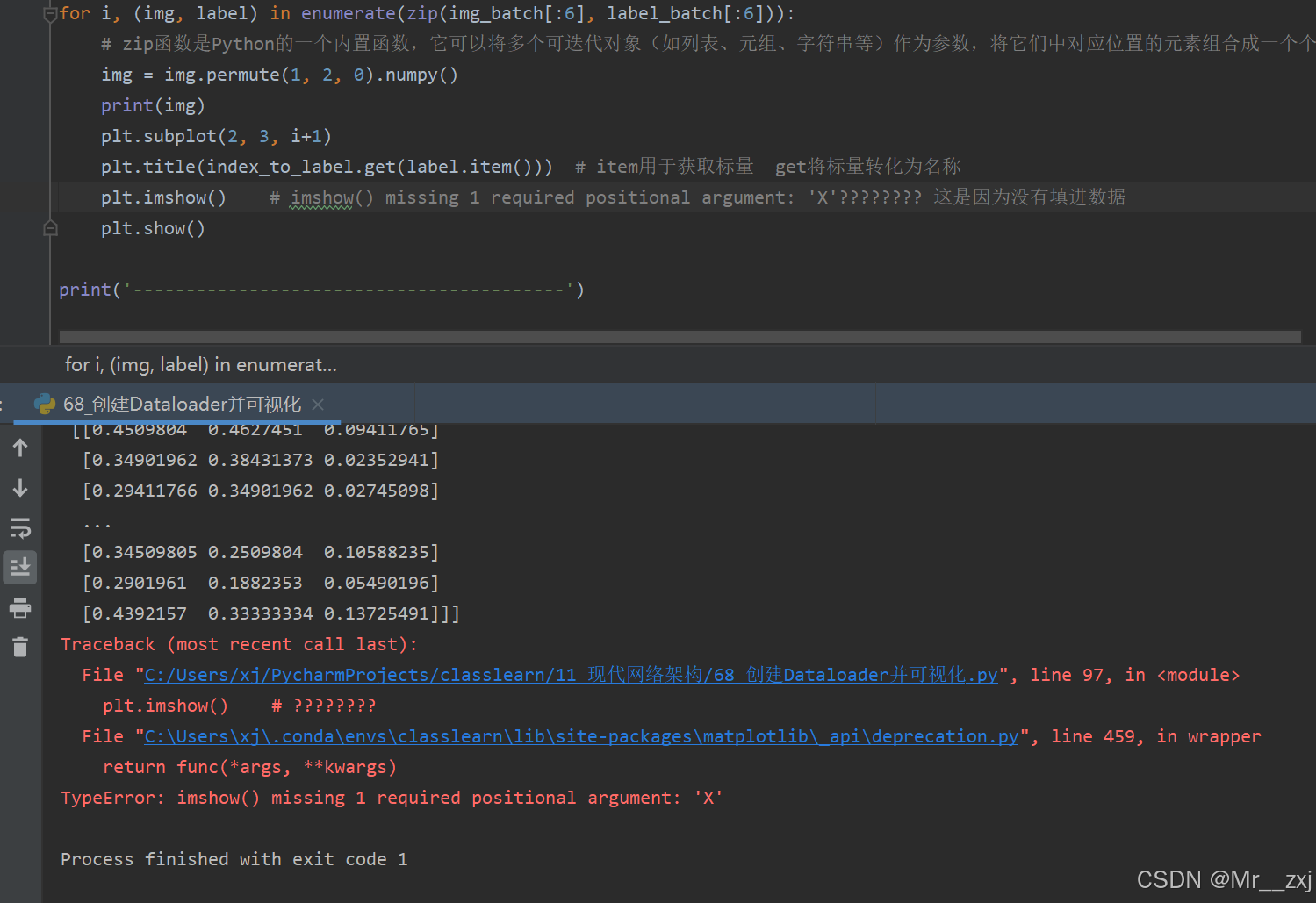Viewport: 1316px width, 903px height.
Task: Click the Up the Stack Trace arrow icon
Action: click(x=19, y=447)
